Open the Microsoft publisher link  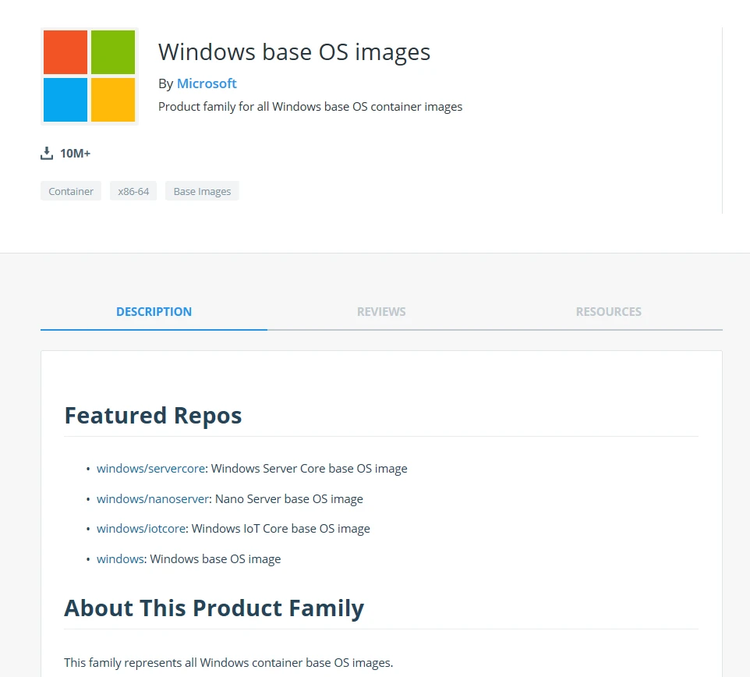coord(206,83)
